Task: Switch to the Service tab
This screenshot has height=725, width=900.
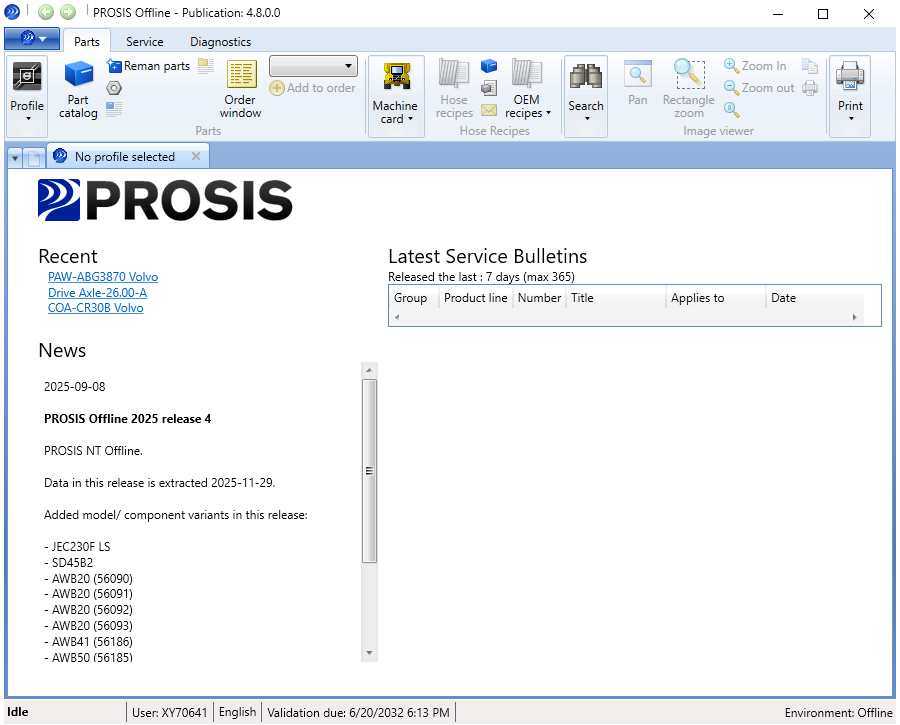Action: (x=144, y=42)
